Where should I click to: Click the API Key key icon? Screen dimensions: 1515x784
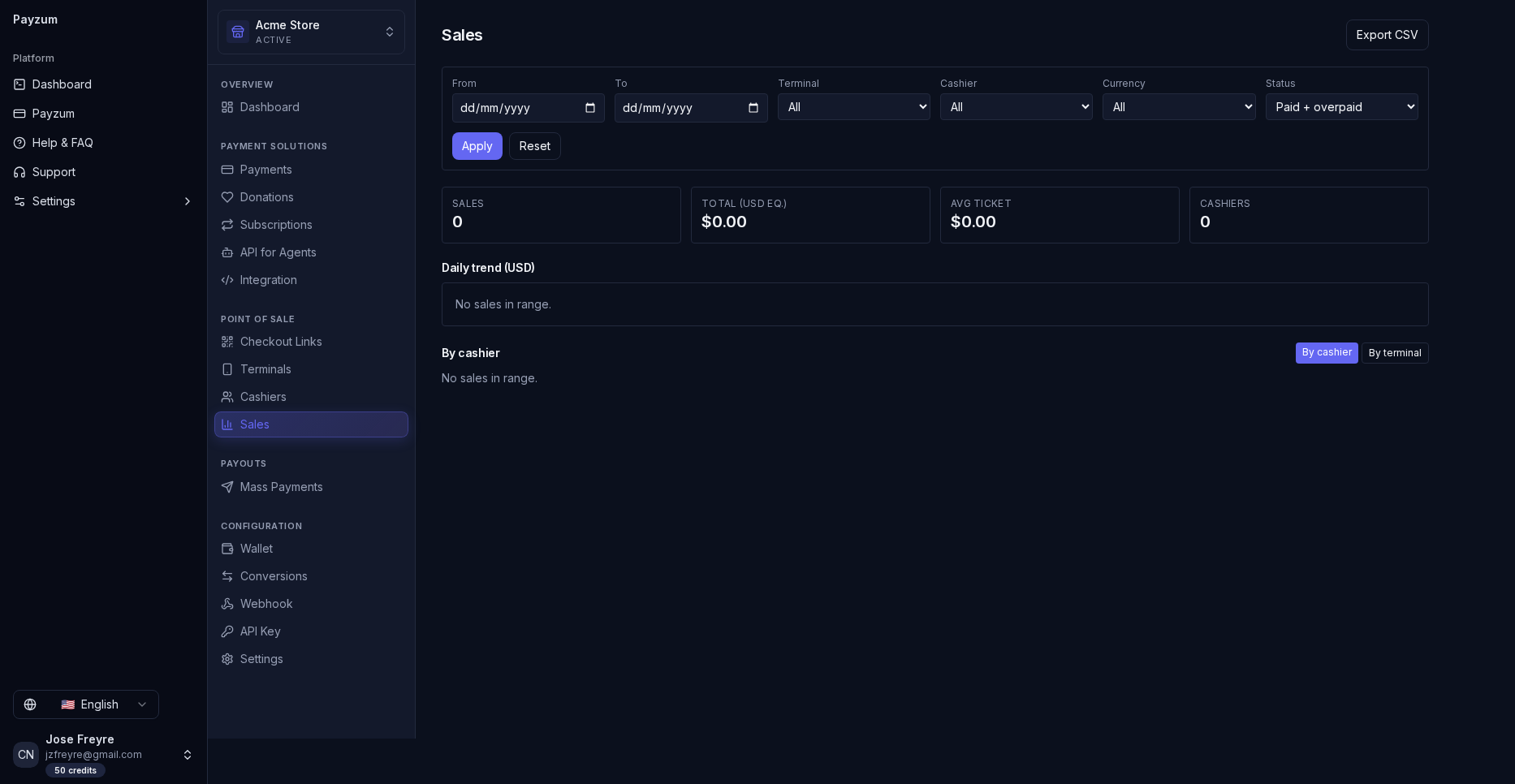pyautogui.click(x=227, y=631)
